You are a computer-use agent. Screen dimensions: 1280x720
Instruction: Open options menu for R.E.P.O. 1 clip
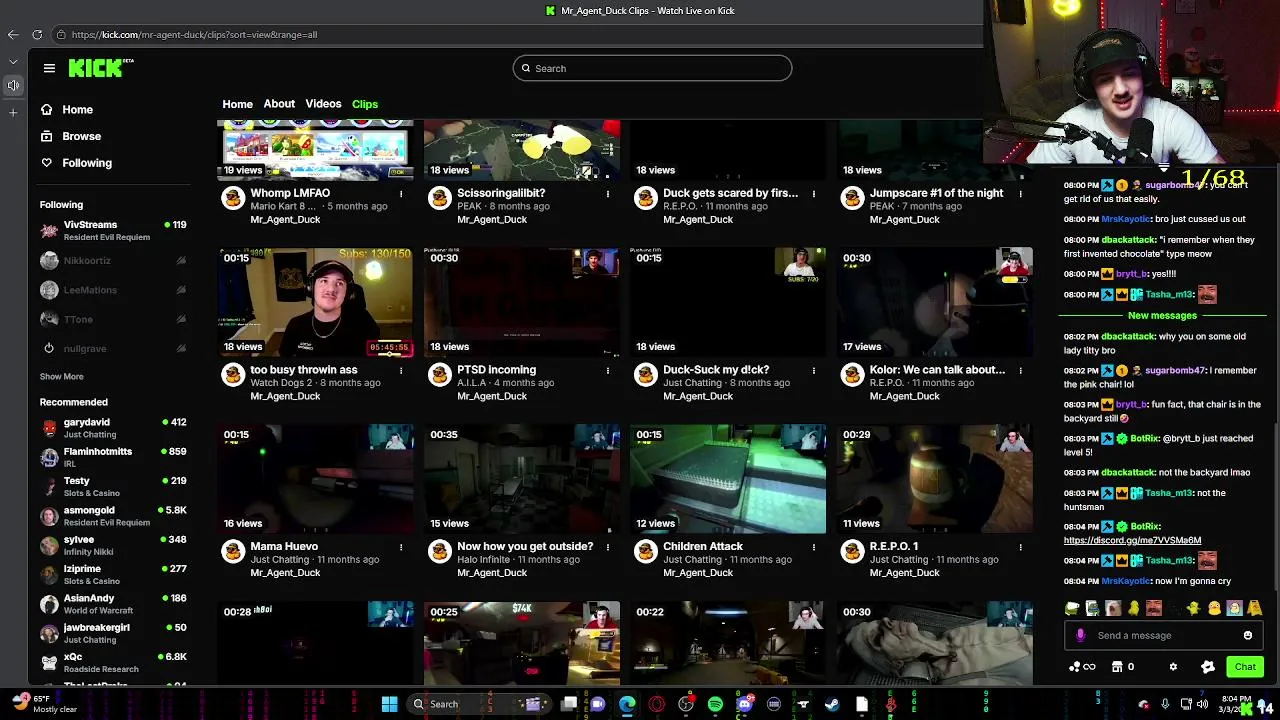click(1021, 548)
